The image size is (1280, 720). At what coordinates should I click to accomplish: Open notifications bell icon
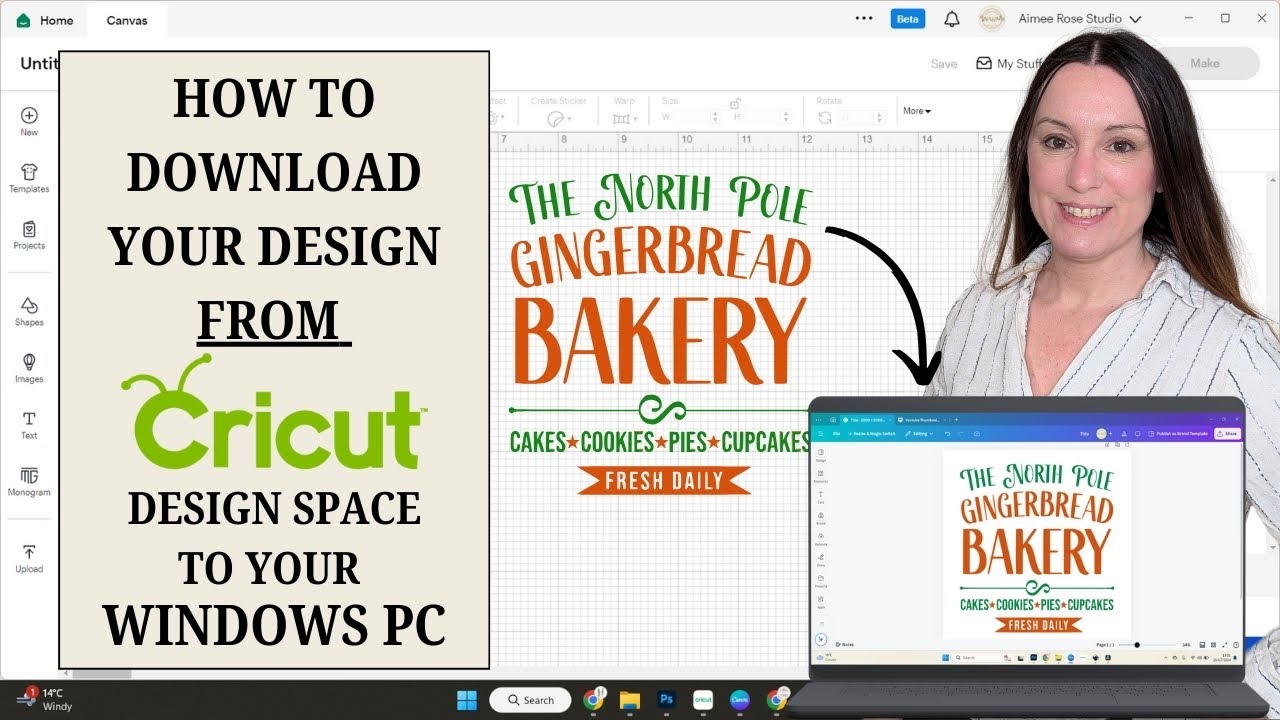(x=952, y=19)
